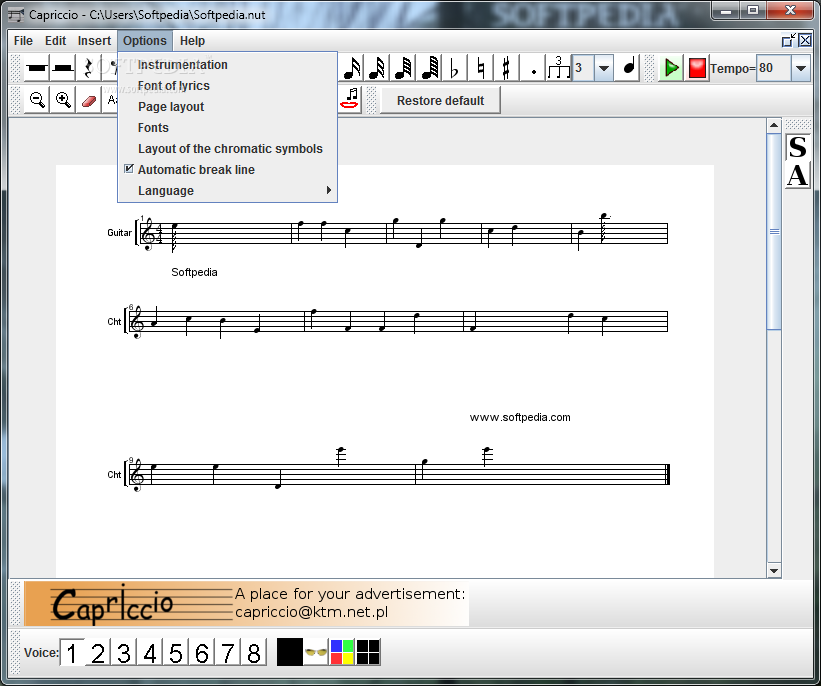Open the Tempo dropdown arrow
The width and height of the screenshot is (821, 686).
801,68
